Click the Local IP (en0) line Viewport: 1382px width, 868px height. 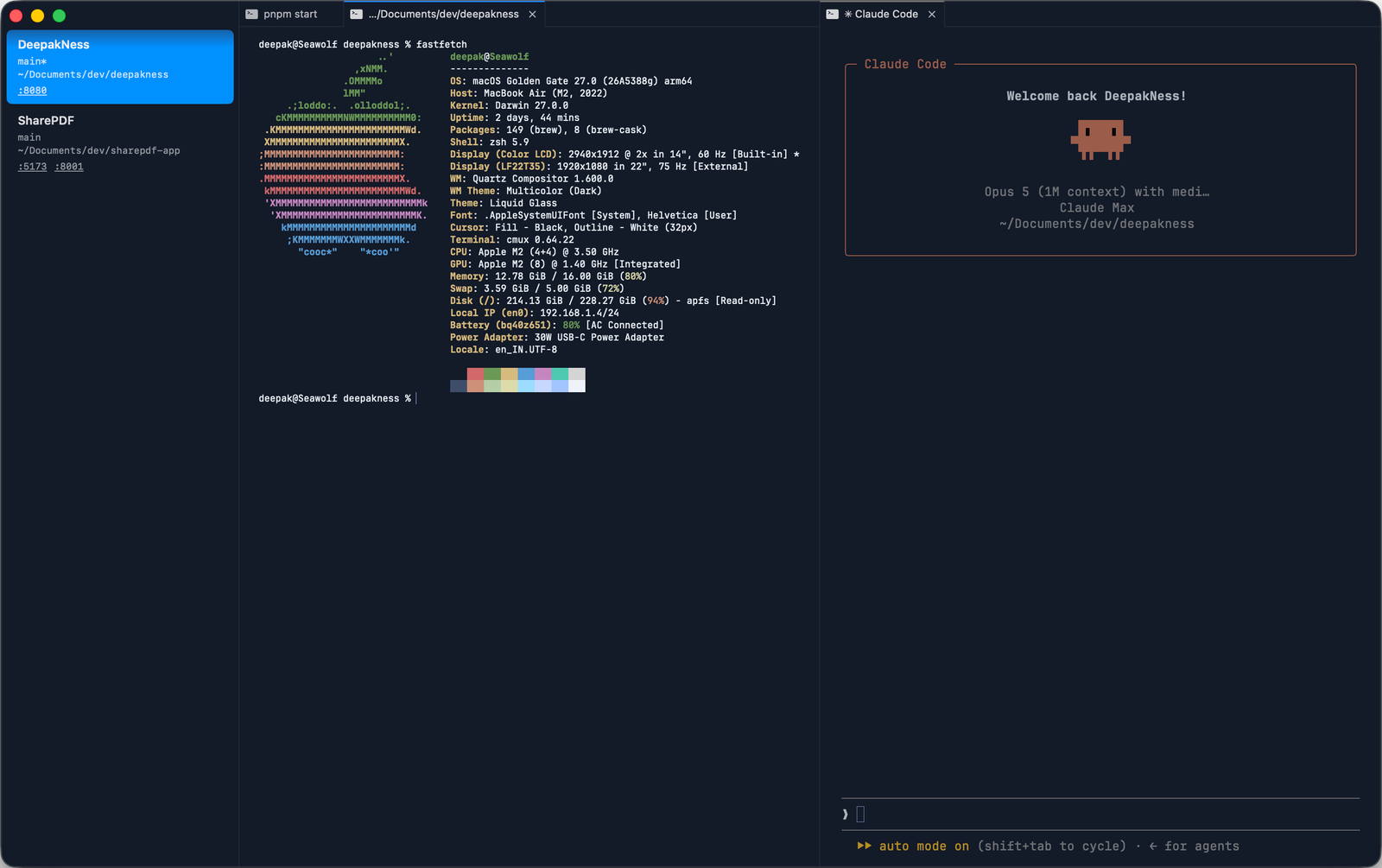tap(535, 313)
